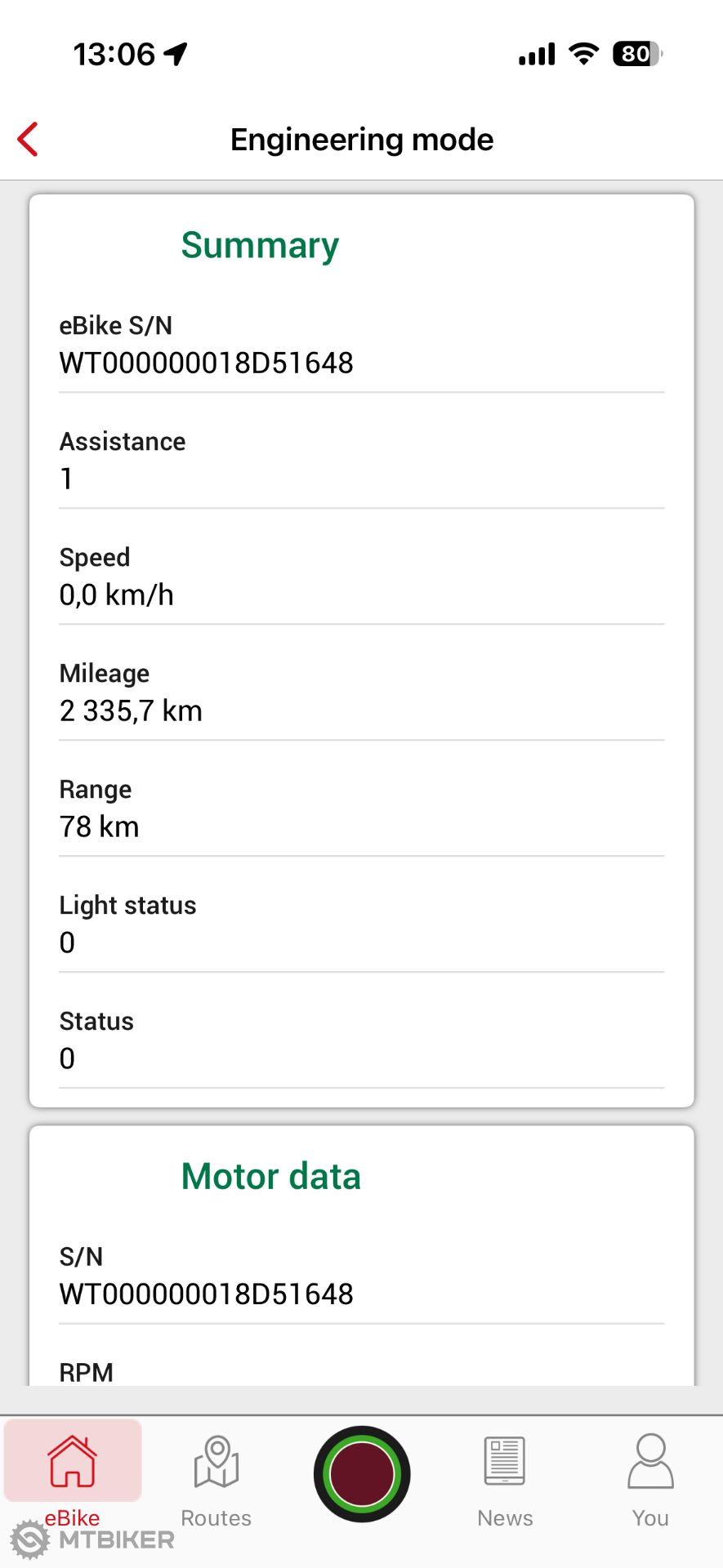Tap the Mileage 2 335,7 km row
The image size is (723, 1568).
click(x=361, y=693)
